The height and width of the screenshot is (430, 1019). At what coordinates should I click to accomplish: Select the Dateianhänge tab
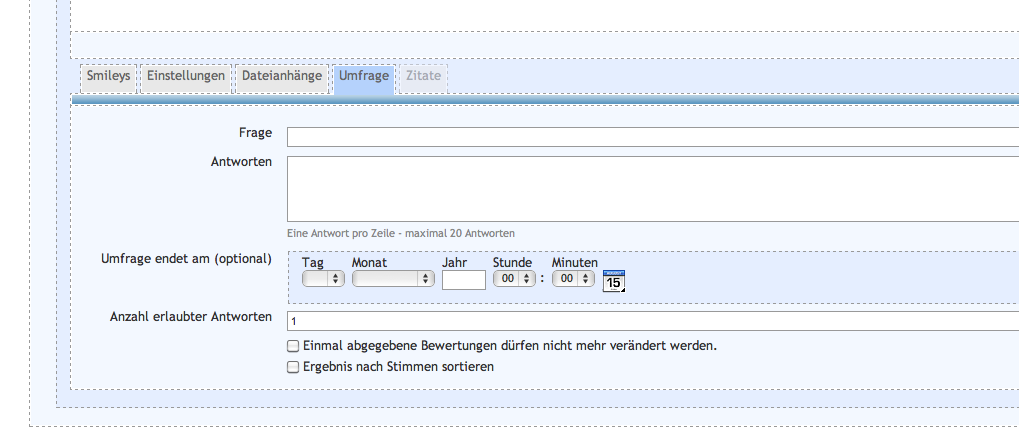click(282, 76)
